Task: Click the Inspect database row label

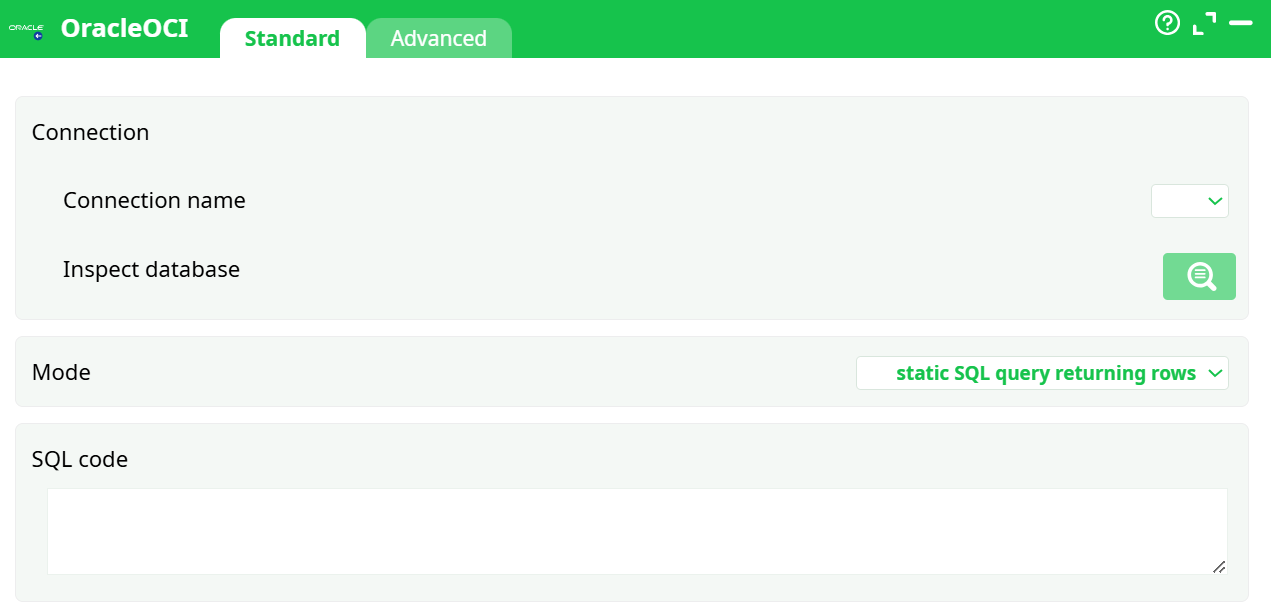Action: [151, 269]
